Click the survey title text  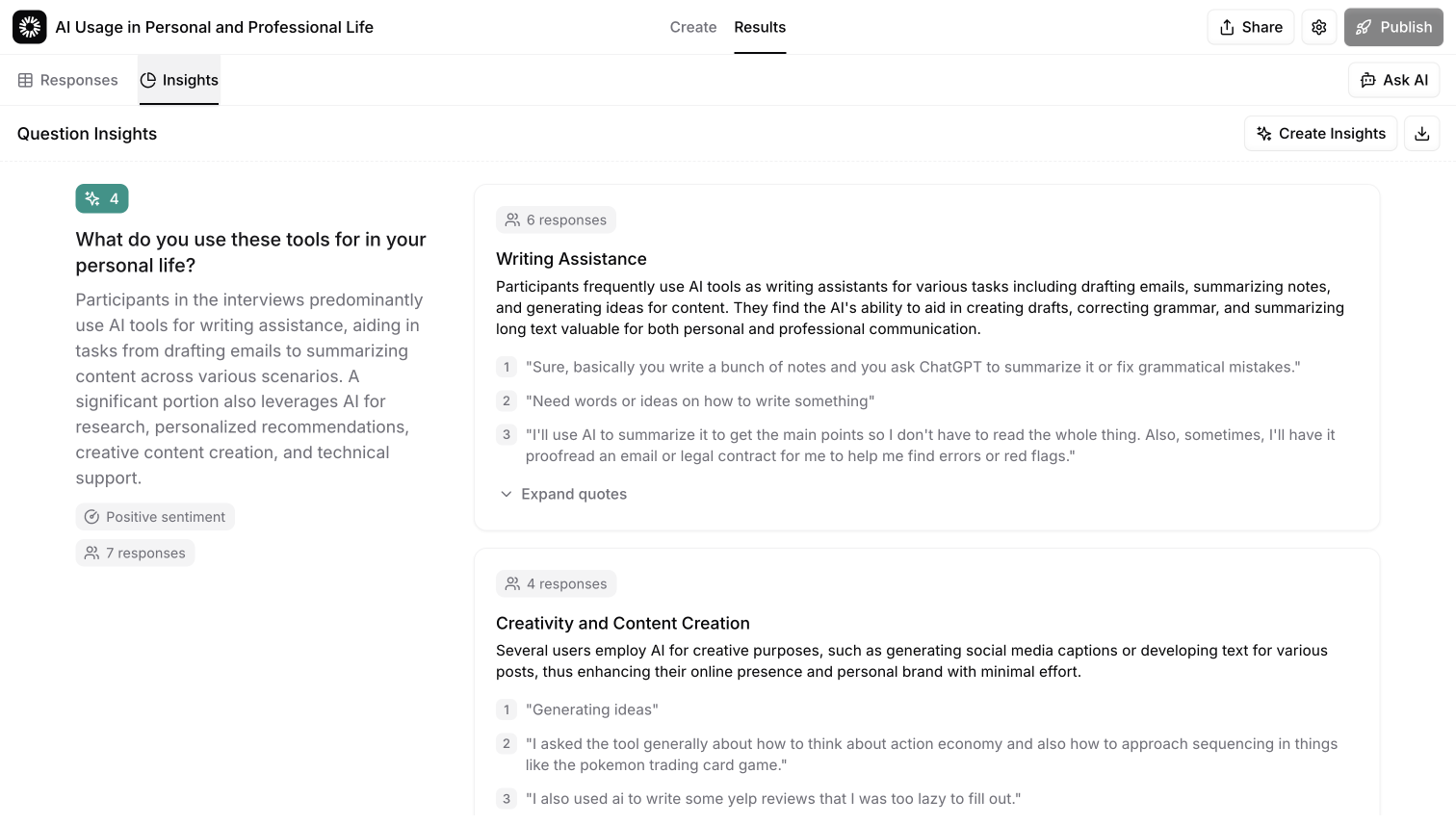point(214,27)
